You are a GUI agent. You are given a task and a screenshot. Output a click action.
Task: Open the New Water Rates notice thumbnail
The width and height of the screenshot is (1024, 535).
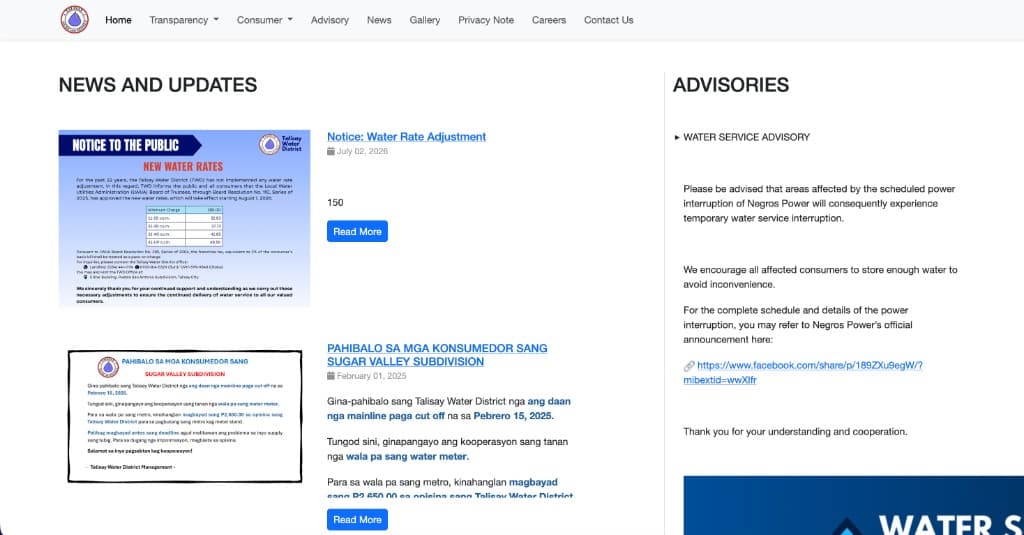[x=184, y=218]
